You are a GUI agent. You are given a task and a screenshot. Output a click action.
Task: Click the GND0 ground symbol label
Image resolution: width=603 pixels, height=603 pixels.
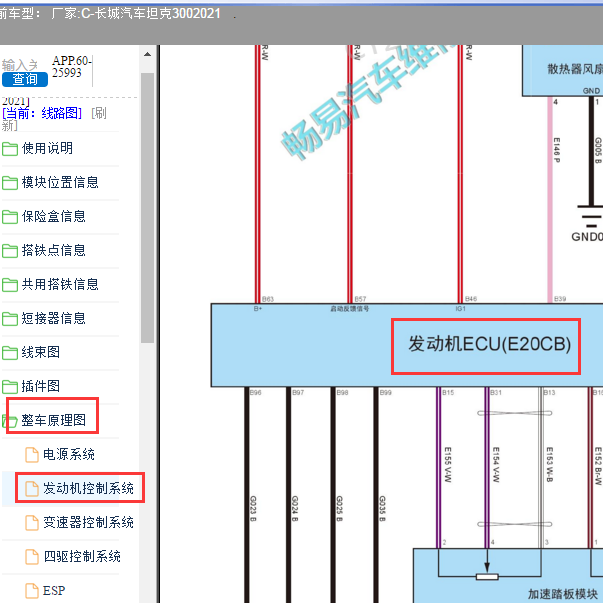coord(587,237)
